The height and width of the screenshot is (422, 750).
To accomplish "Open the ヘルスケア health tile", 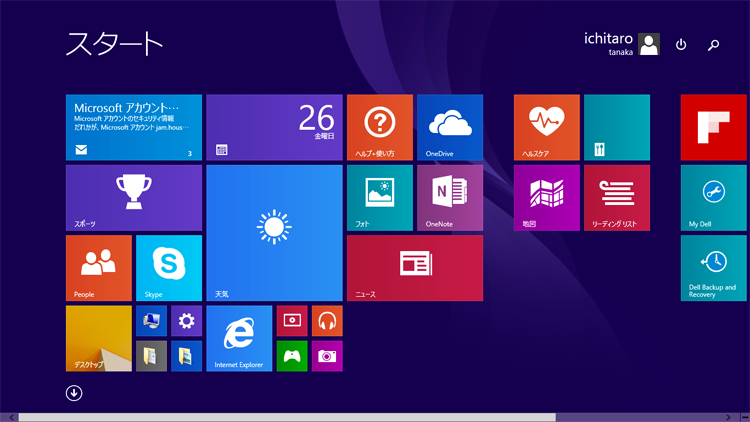I will pyautogui.click(x=546, y=127).
